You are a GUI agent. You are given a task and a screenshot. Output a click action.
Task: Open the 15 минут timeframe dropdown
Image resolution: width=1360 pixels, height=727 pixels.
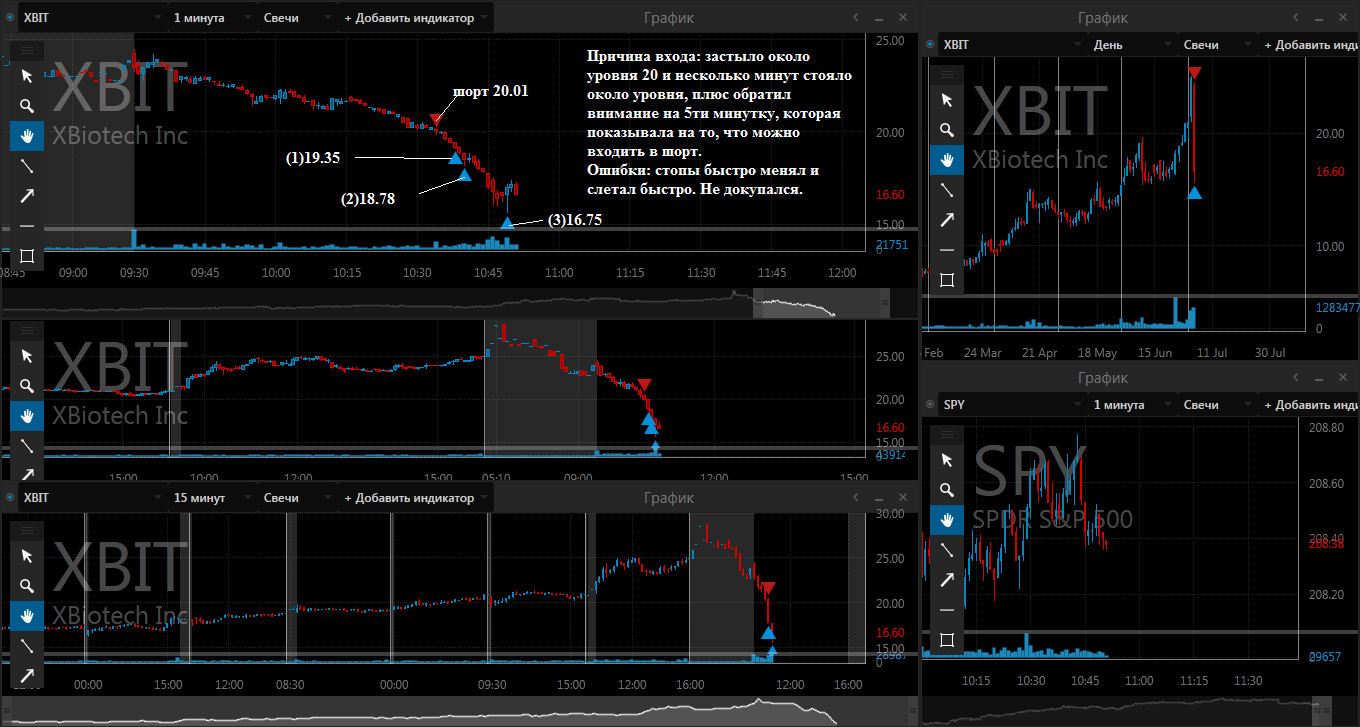[211, 497]
